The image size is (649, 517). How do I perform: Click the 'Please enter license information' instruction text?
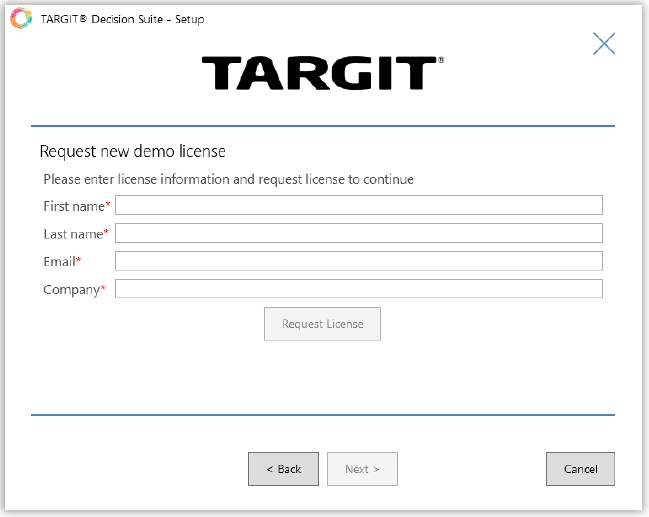pyautogui.click(x=228, y=180)
